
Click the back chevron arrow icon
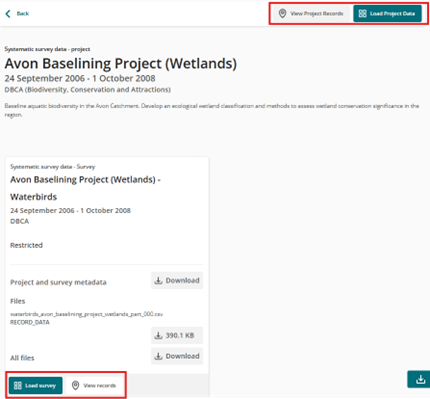click(8, 13)
